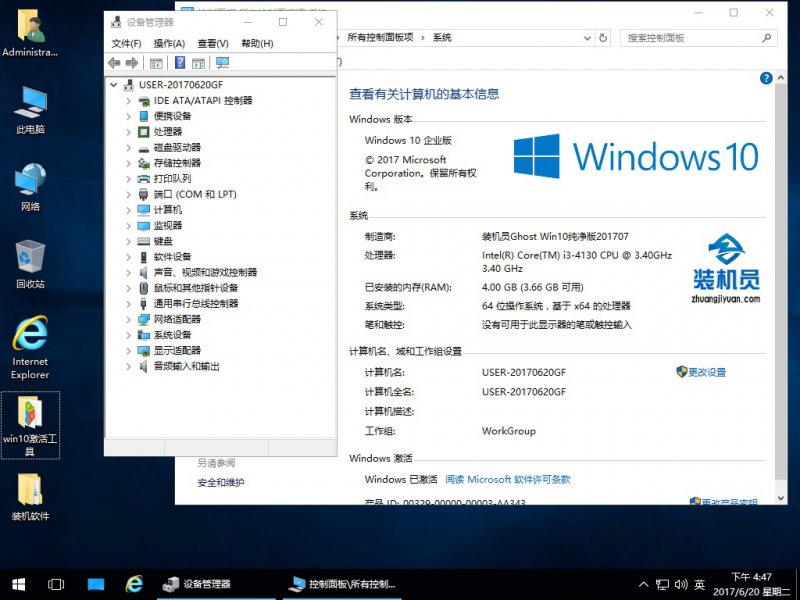Click the help question mark in System panel
This screenshot has width=800, height=600.
[766, 77]
